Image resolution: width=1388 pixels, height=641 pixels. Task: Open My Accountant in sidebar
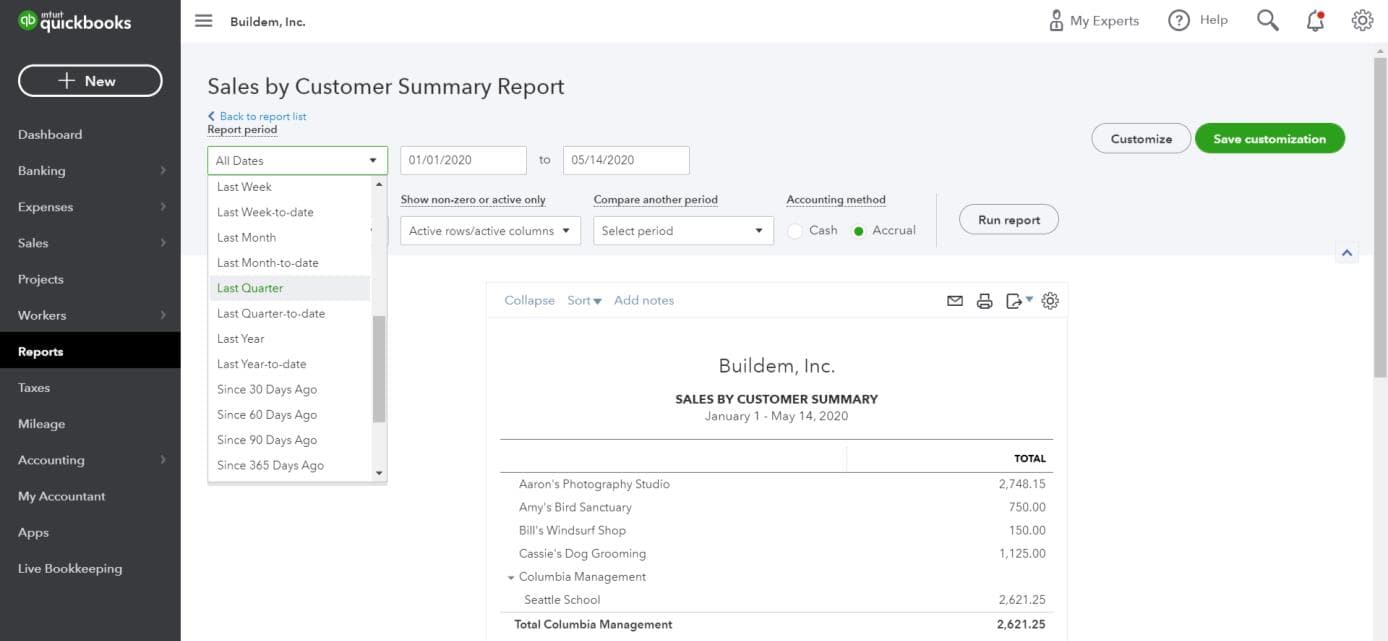(x=90, y=496)
